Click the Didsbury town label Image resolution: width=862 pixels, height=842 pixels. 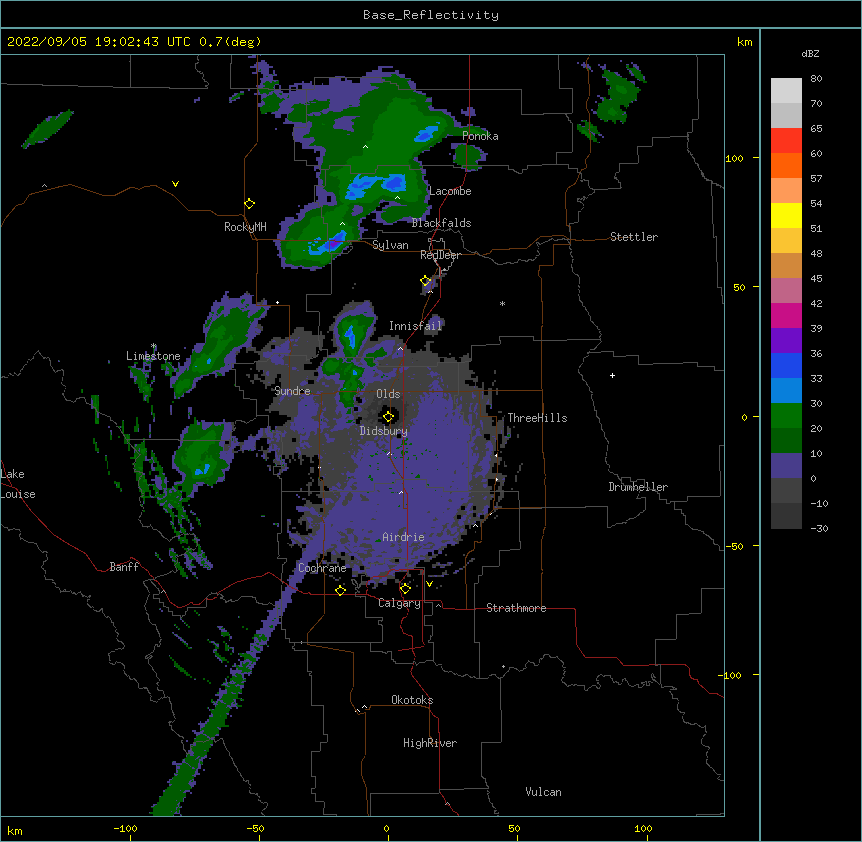point(383,431)
